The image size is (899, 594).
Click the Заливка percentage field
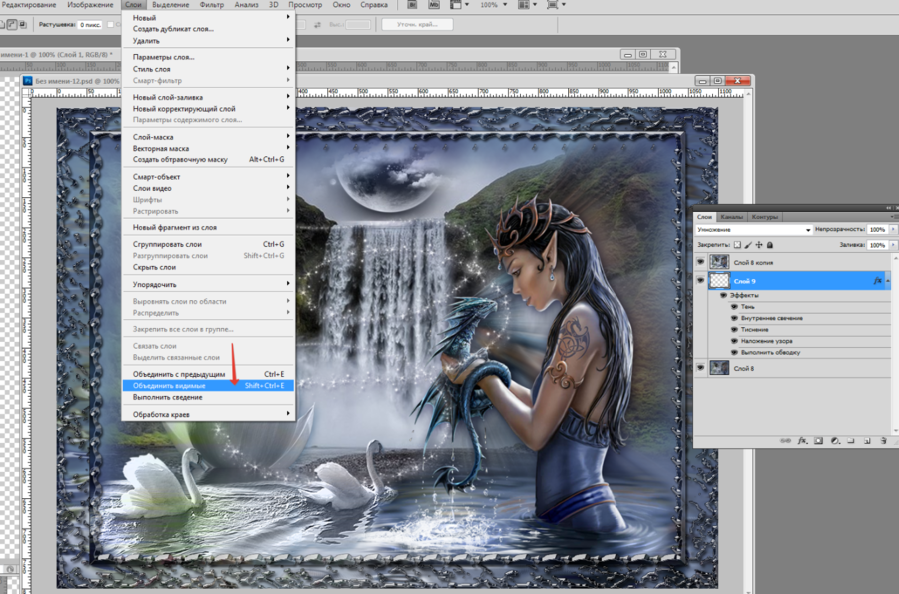877,245
